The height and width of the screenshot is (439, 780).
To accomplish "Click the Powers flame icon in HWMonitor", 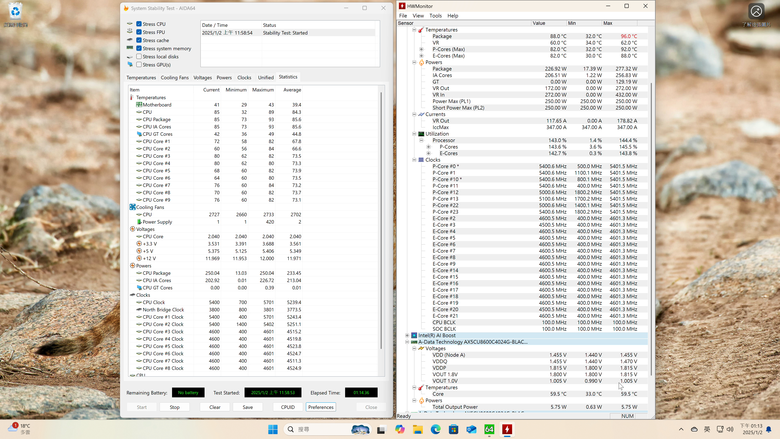I will (x=421, y=63).
